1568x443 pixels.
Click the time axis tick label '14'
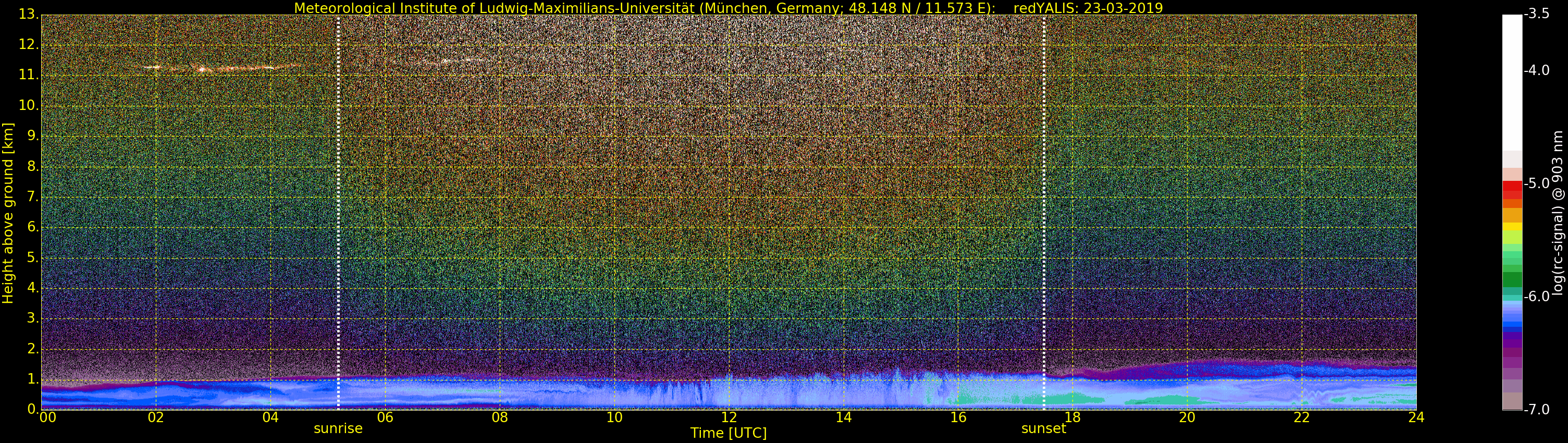pos(843,417)
